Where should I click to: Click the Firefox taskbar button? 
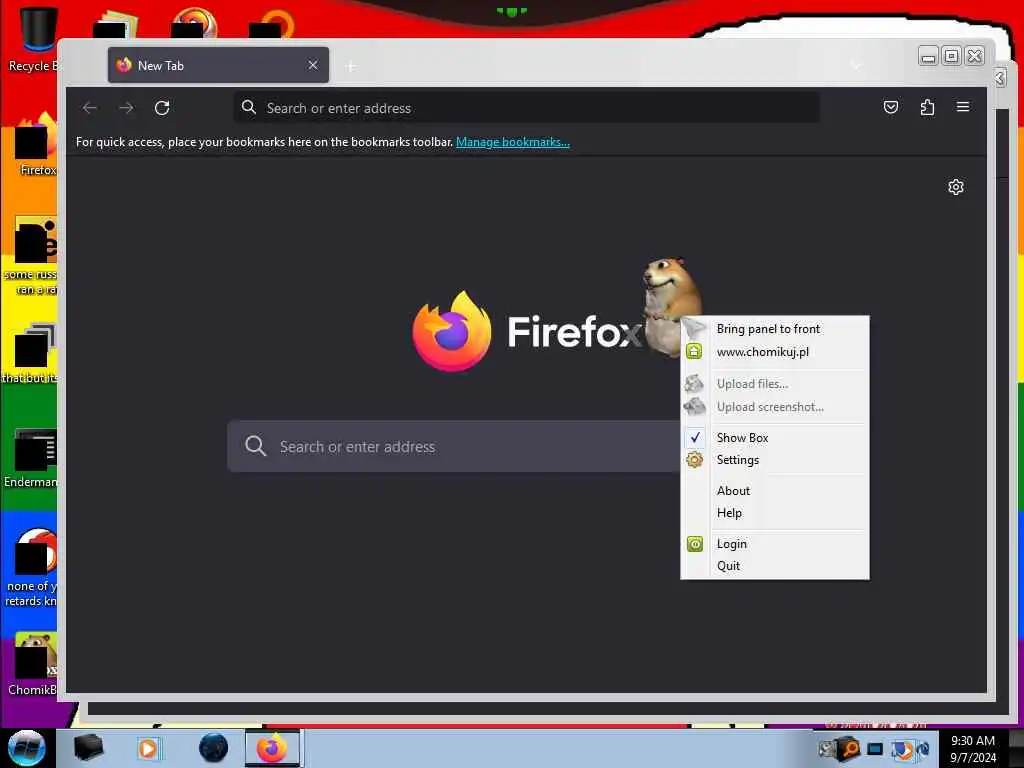coord(272,748)
